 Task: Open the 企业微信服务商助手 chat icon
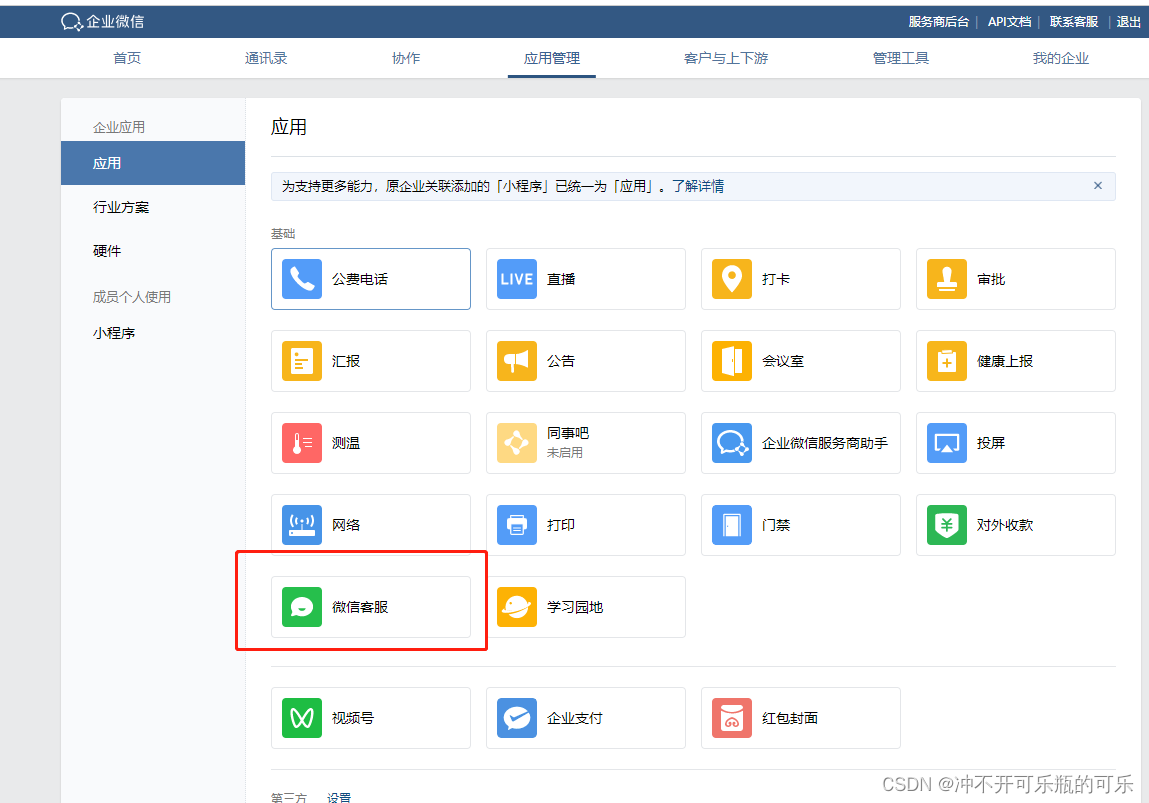coord(731,443)
